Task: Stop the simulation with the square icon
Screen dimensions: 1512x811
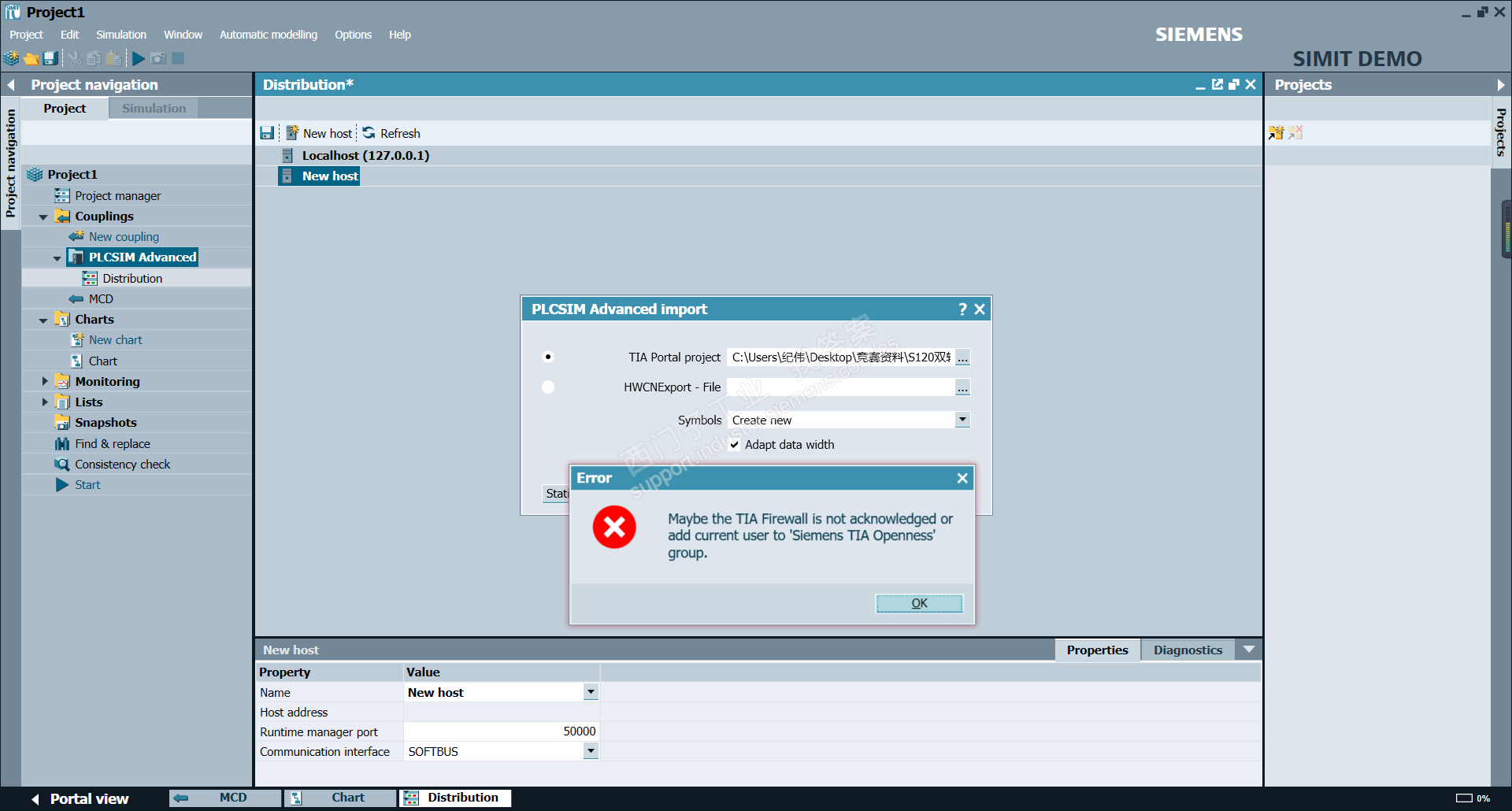Action: 178,58
